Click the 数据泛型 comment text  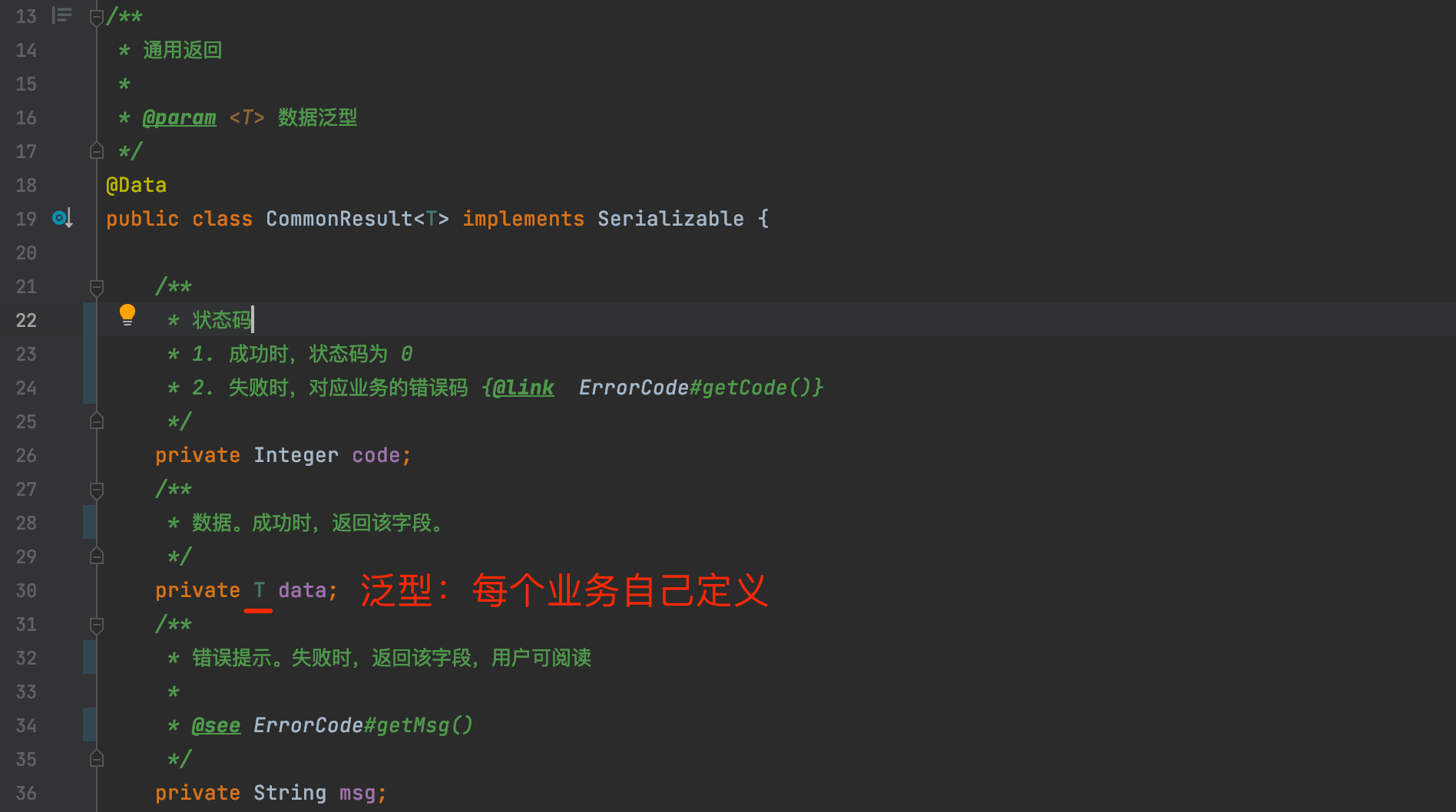click(317, 117)
